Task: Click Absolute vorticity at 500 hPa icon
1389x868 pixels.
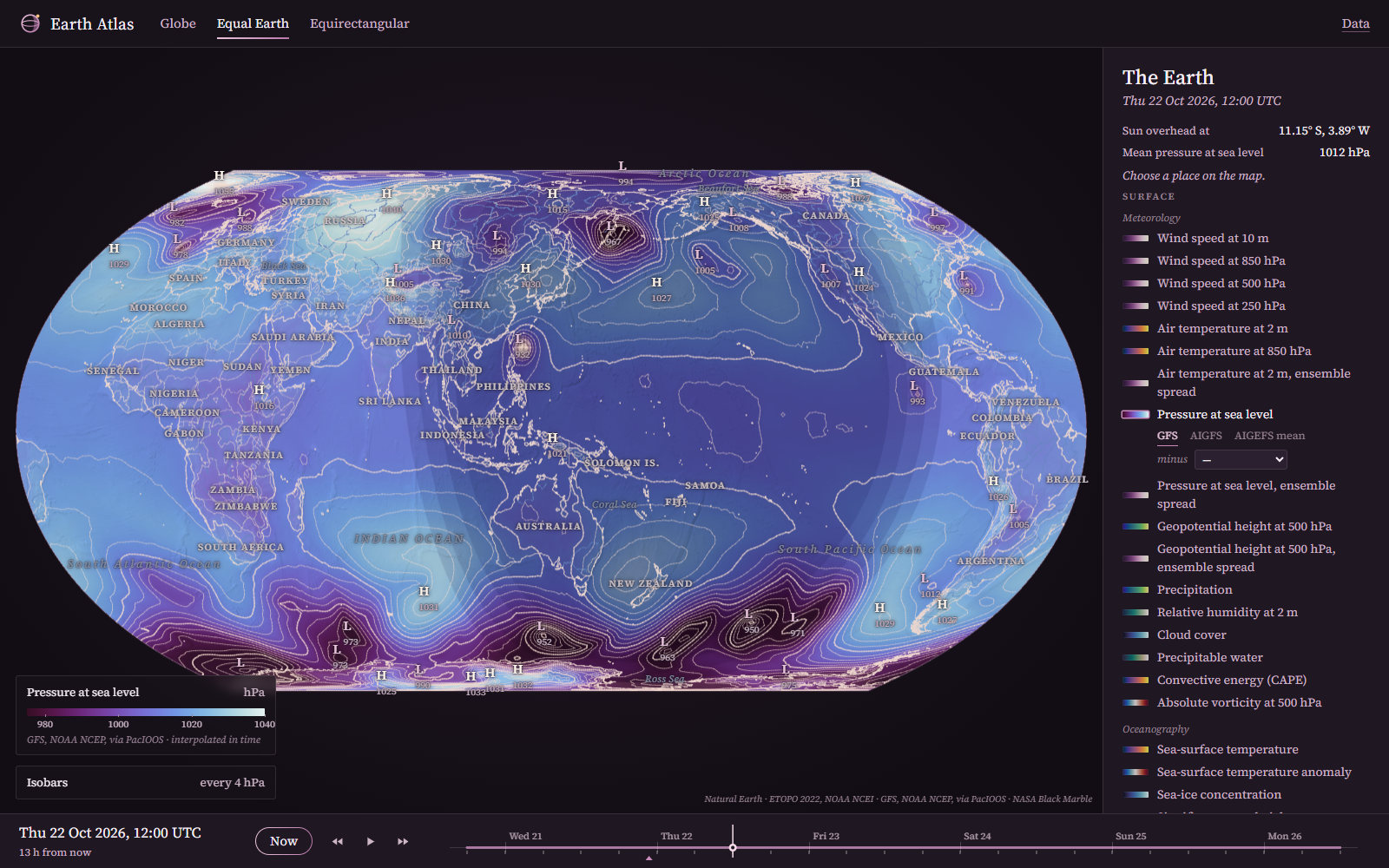Action: (x=1136, y=702)
